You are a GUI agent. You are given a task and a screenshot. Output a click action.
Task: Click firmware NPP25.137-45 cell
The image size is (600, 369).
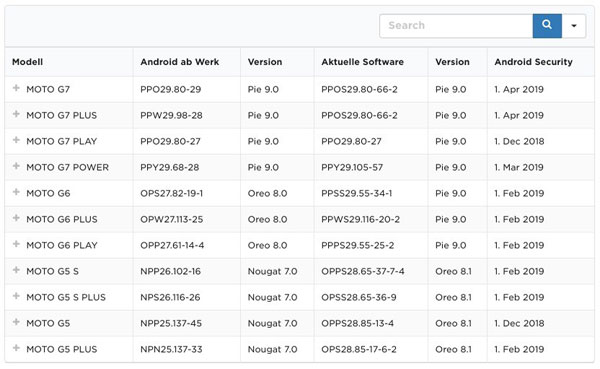pos(171,323)
